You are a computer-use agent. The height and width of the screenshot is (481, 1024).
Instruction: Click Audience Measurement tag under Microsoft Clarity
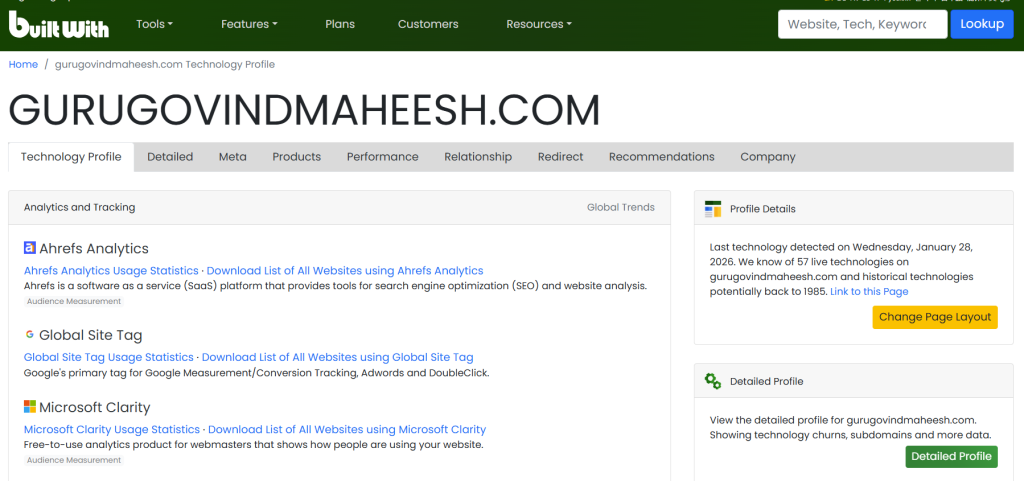pyautogui.click(x=74, y=460)
